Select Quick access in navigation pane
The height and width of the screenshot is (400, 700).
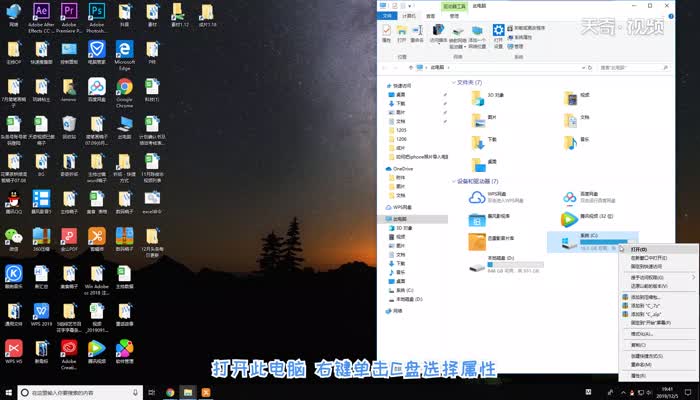coord(399,86)
